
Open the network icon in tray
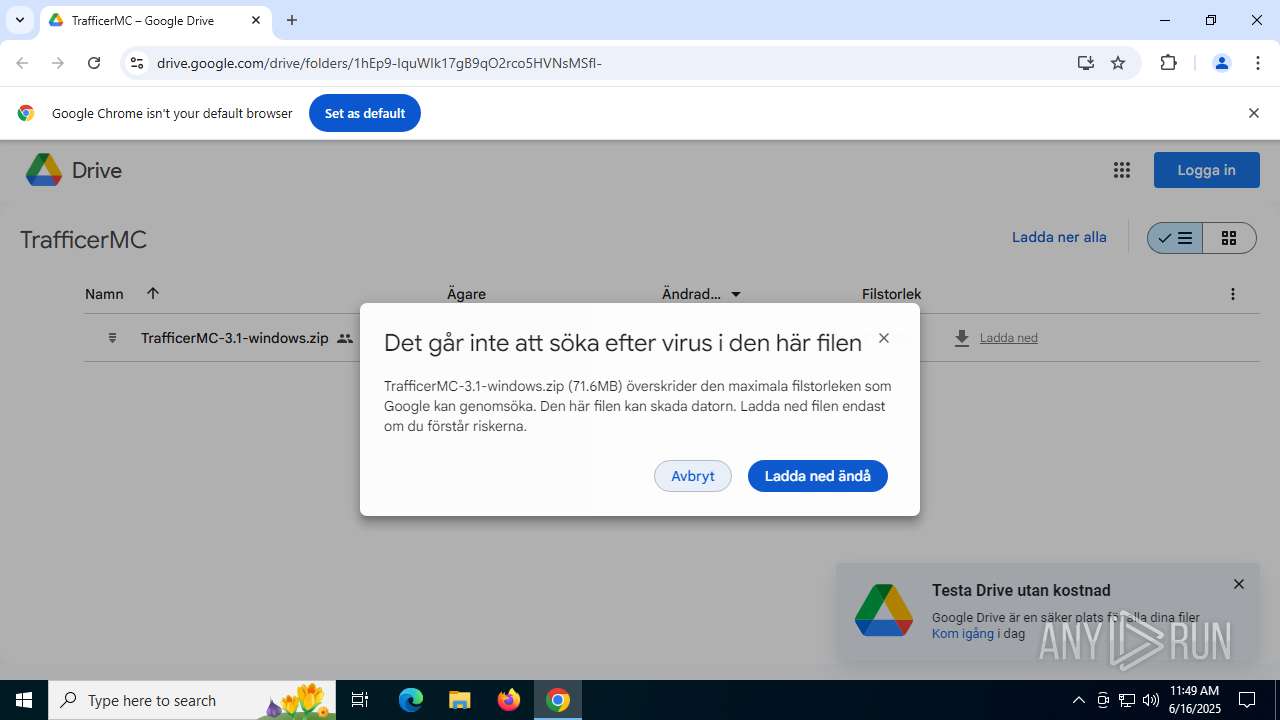coord(1127,700)
